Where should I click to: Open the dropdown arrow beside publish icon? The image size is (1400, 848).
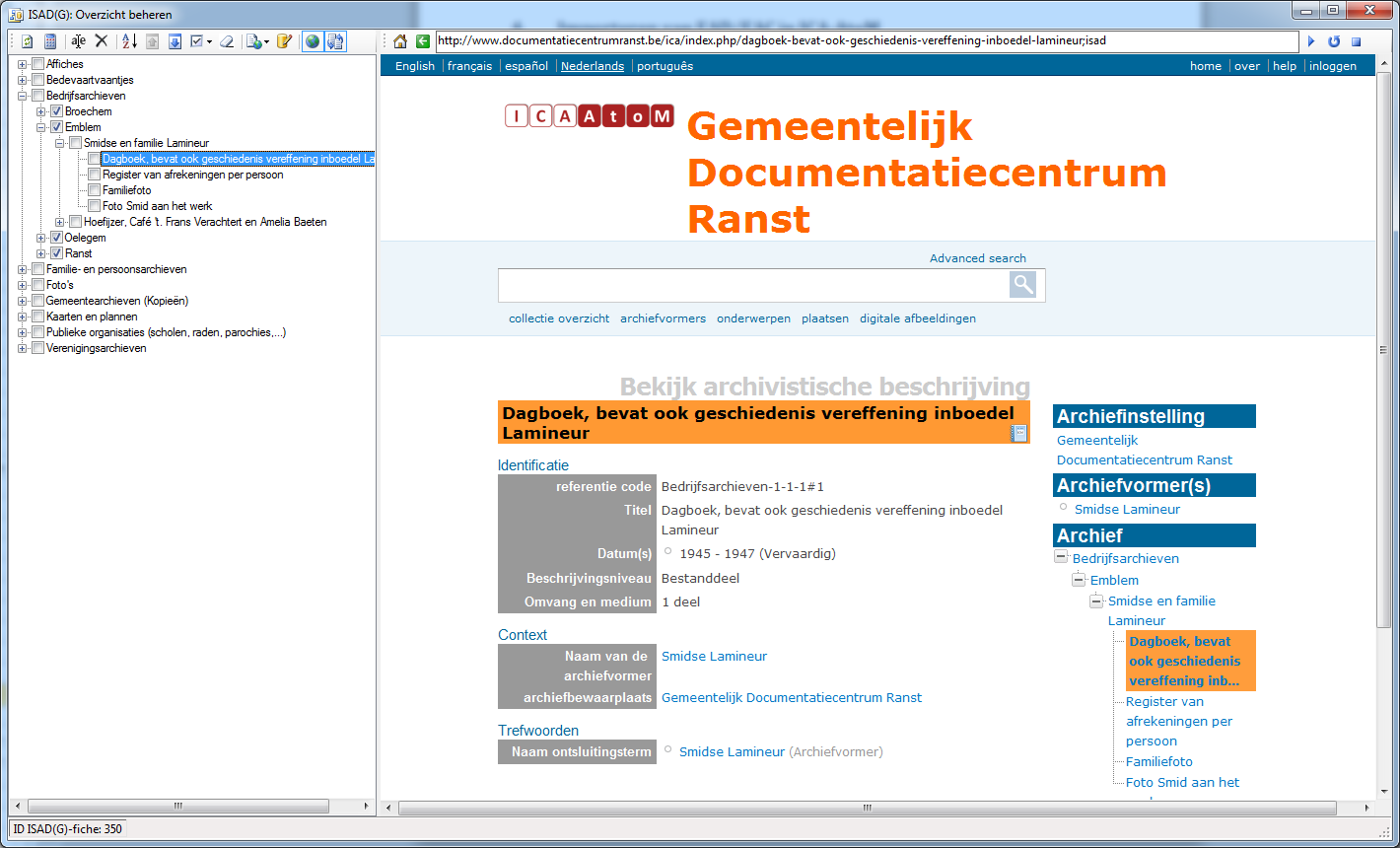click(266, 41)
